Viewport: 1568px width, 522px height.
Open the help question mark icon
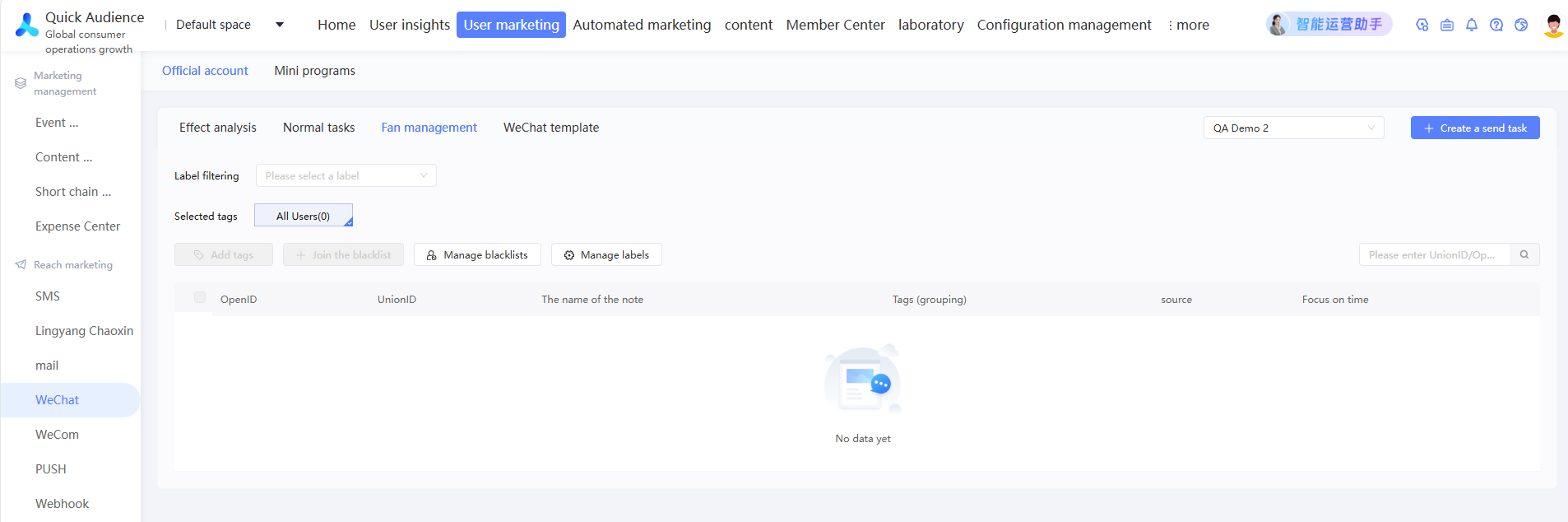coord(1496,25)
